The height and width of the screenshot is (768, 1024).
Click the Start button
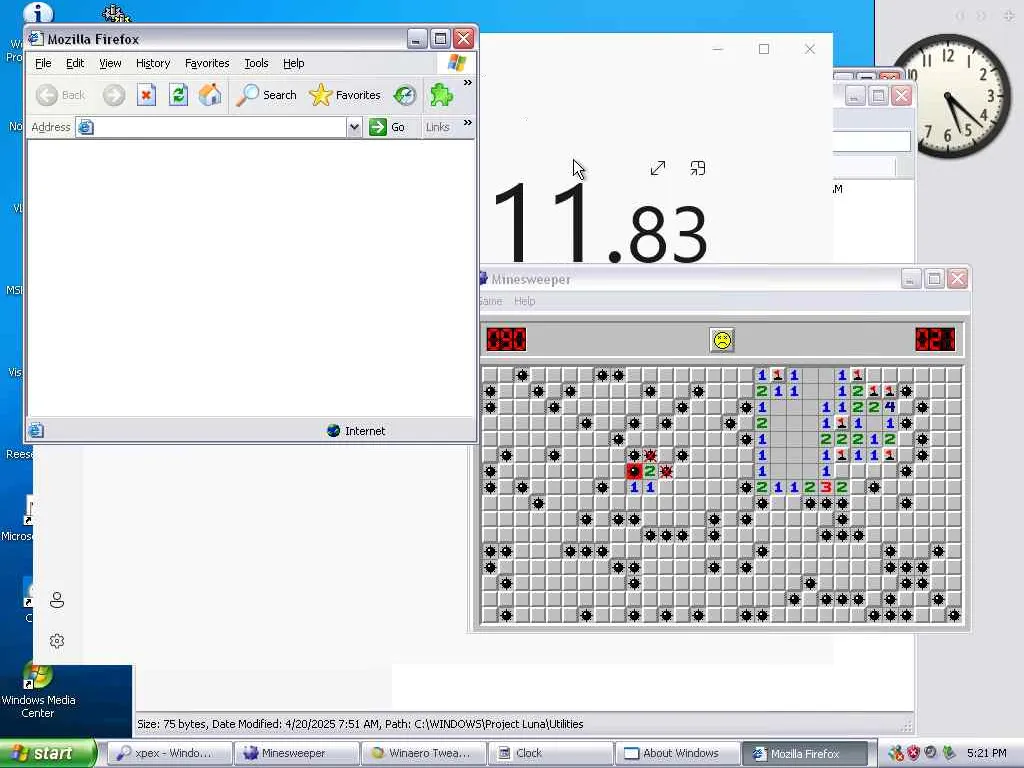(48, 753)
